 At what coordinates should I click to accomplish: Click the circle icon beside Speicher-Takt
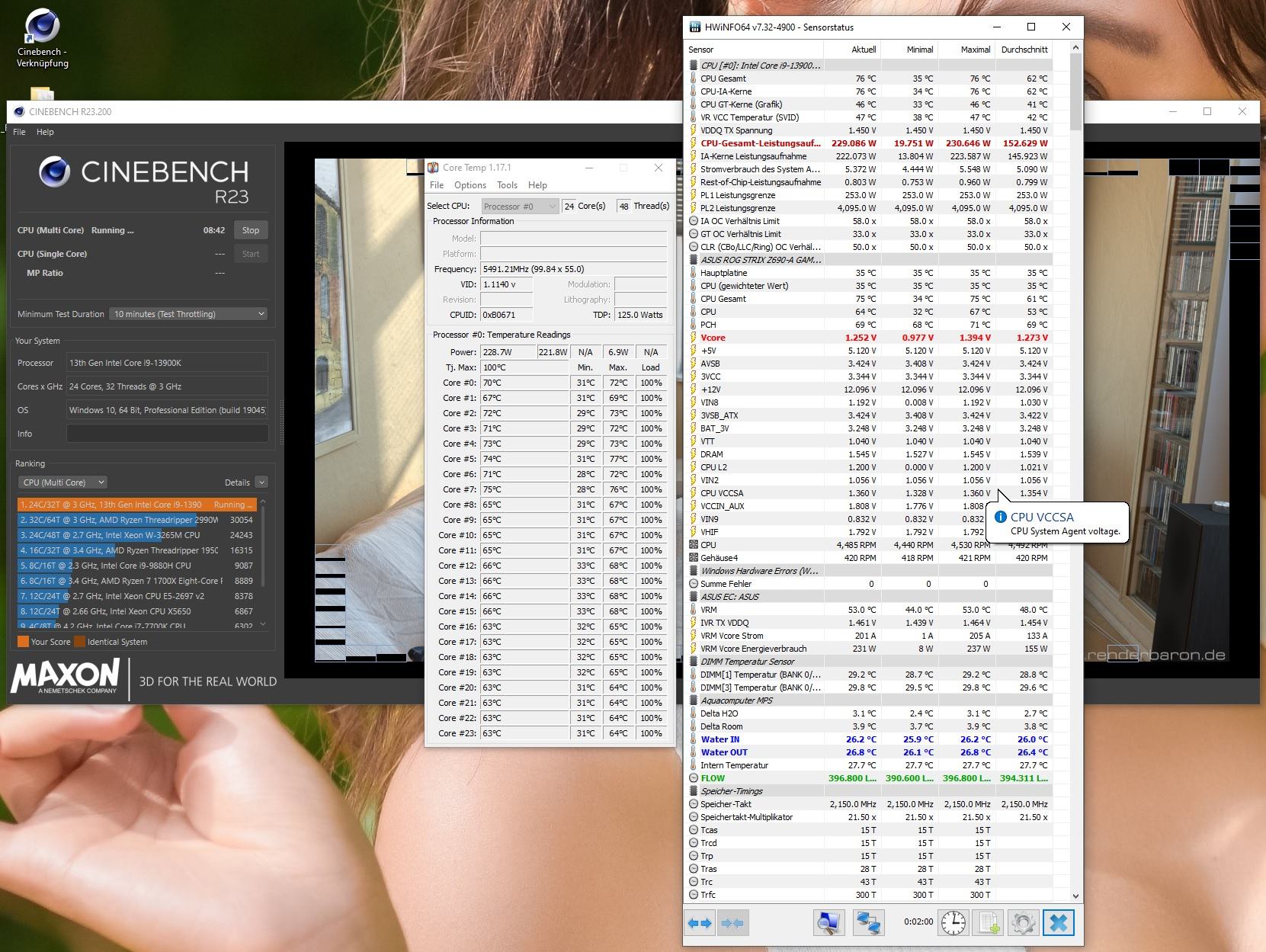(x=694, y=804)
